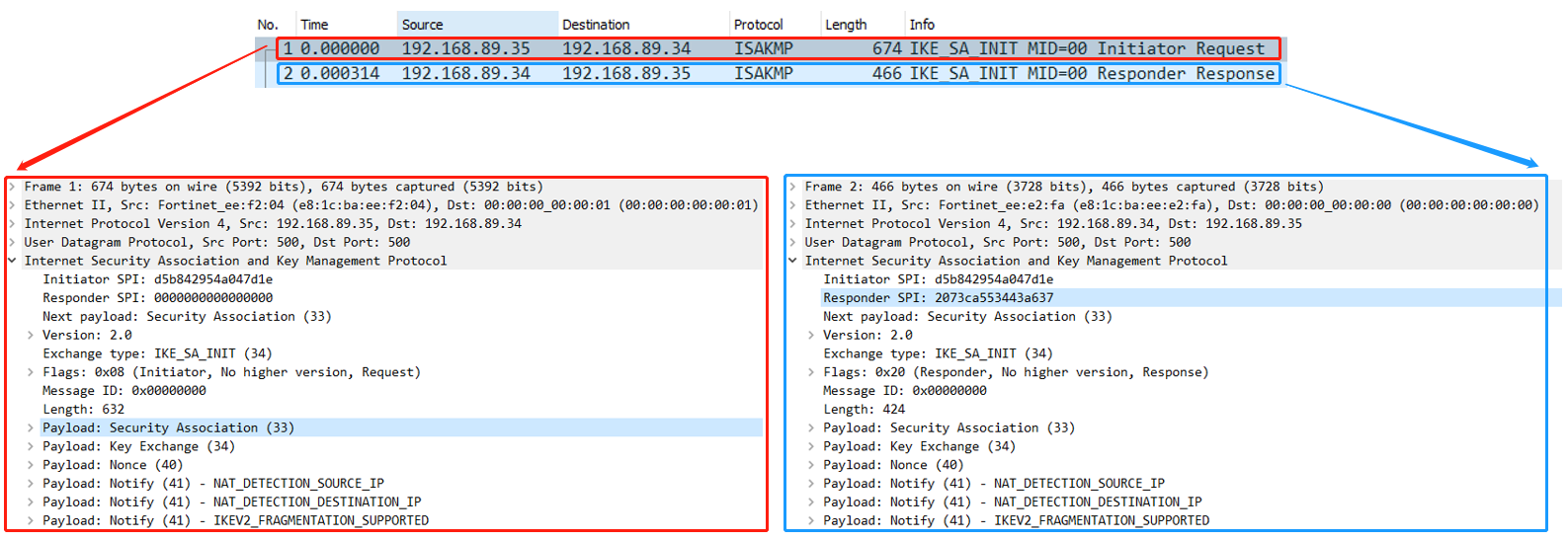Click the Destination column header
This screenshot has height=541, width=1568.
pos(595,25)
